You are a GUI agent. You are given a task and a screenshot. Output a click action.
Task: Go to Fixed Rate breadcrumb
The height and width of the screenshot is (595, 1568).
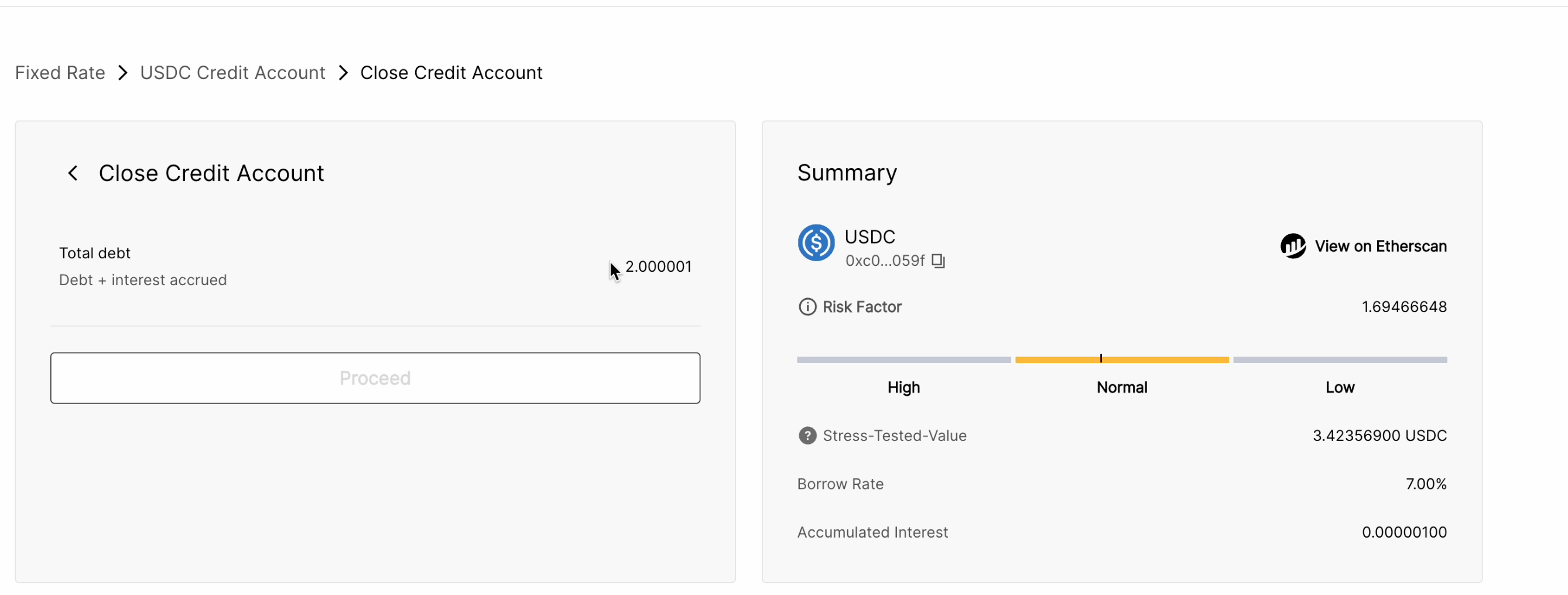(x=60, y=73)
